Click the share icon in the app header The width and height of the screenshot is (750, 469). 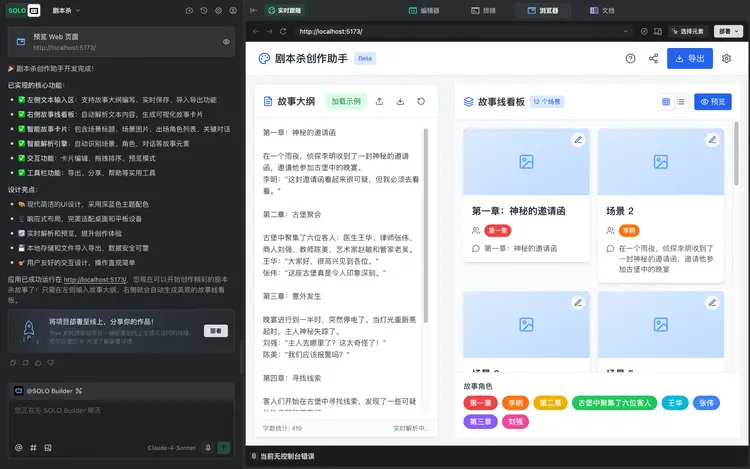tap(654, 59)
